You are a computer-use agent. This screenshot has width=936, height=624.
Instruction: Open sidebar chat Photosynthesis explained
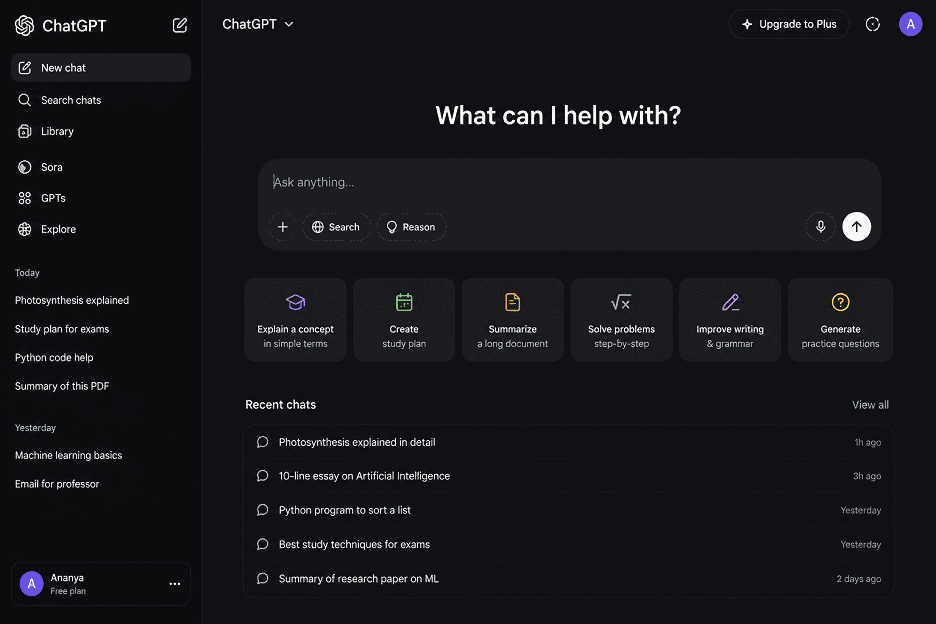[72, 300]
